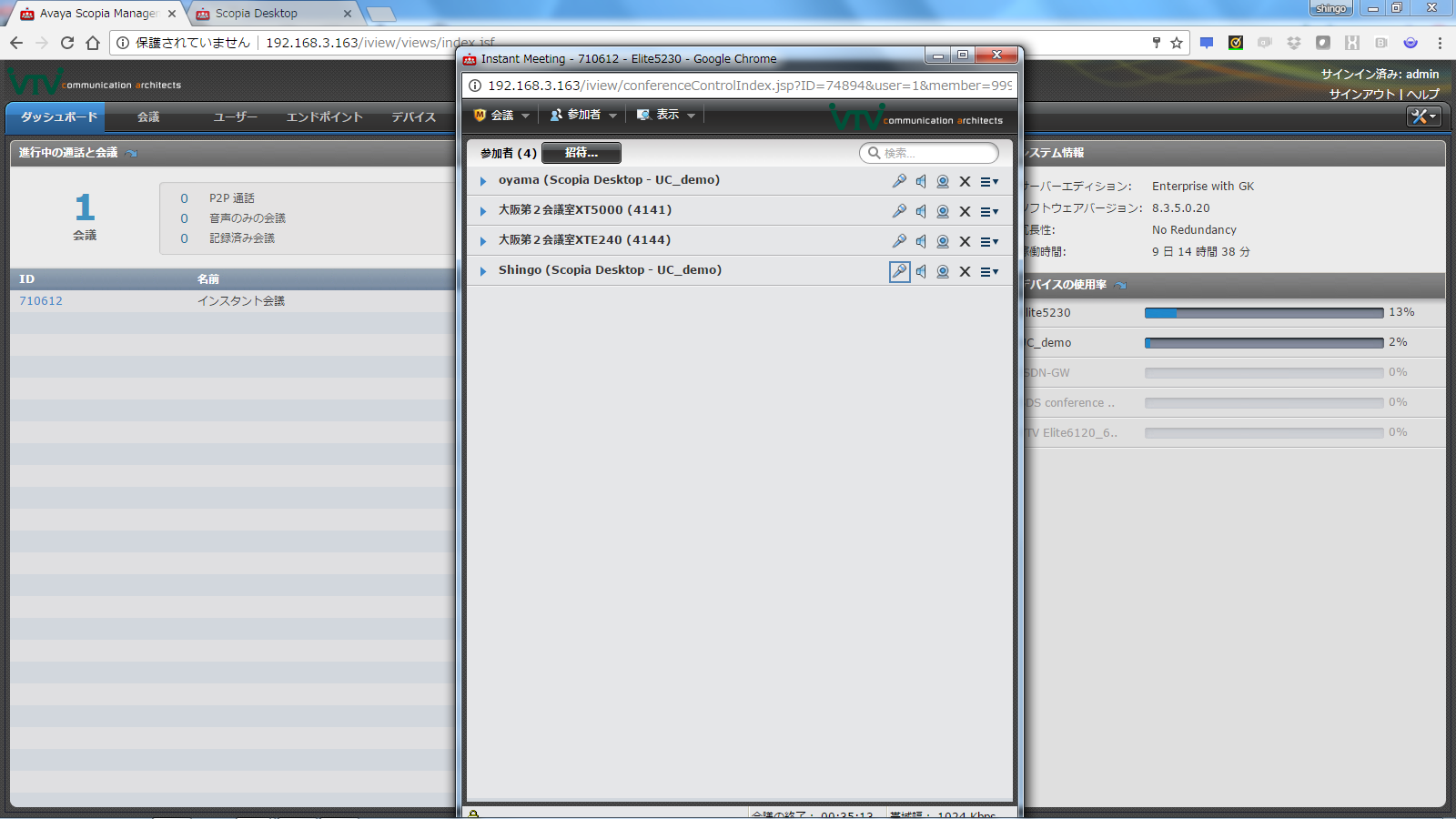Open more-actions menu for XT5000 (4141) row
This screenshot has width=1456, height=819.
(989, 212)
